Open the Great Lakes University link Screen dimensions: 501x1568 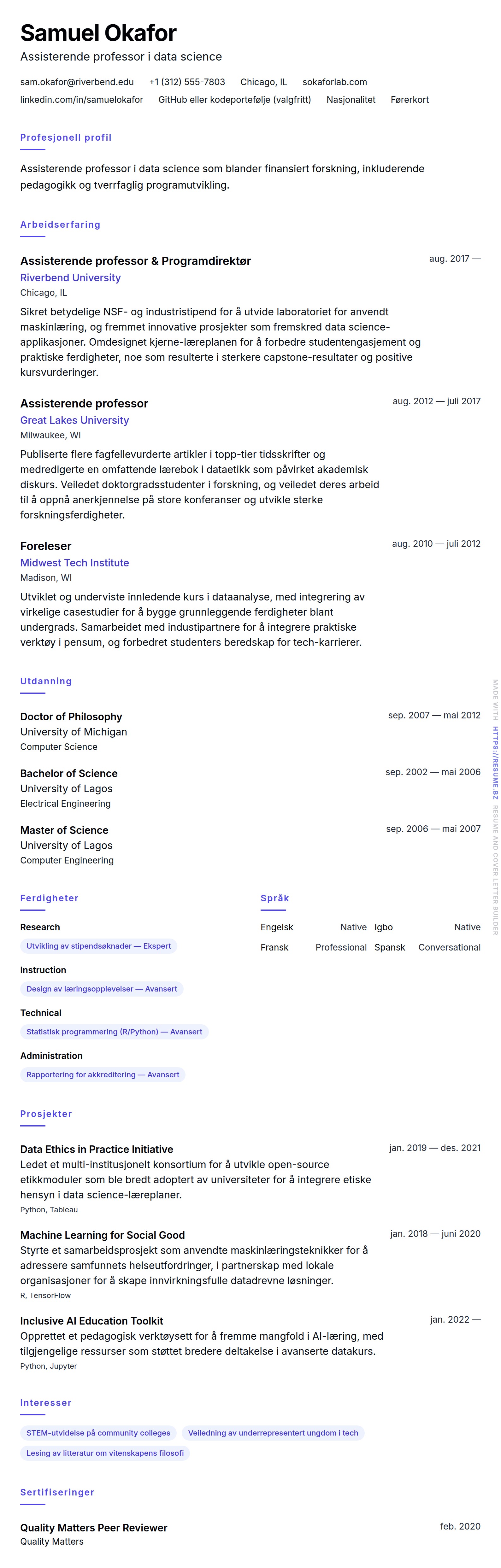pos(74,420)
